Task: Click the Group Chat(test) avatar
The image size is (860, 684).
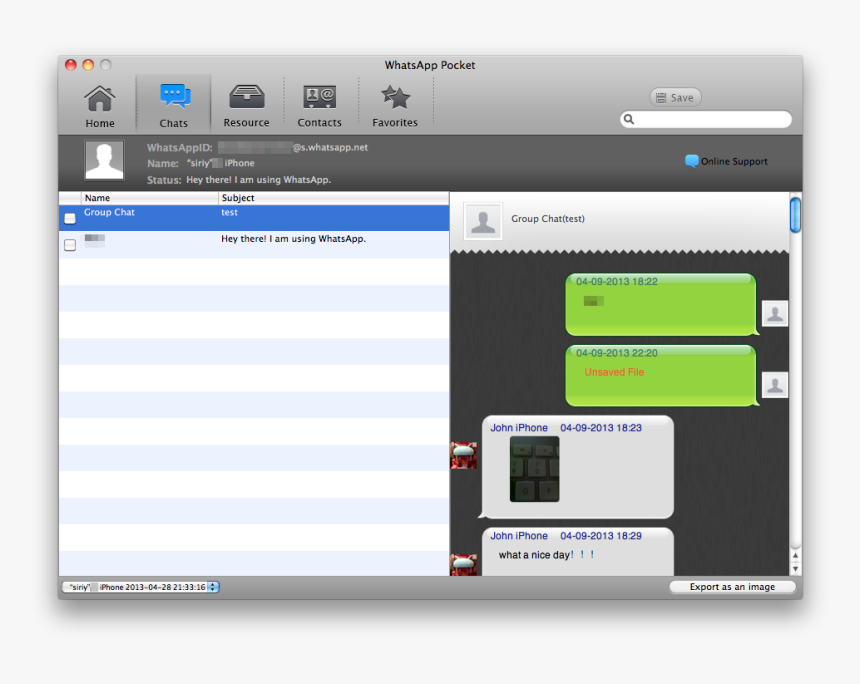Action: point(483,219)
